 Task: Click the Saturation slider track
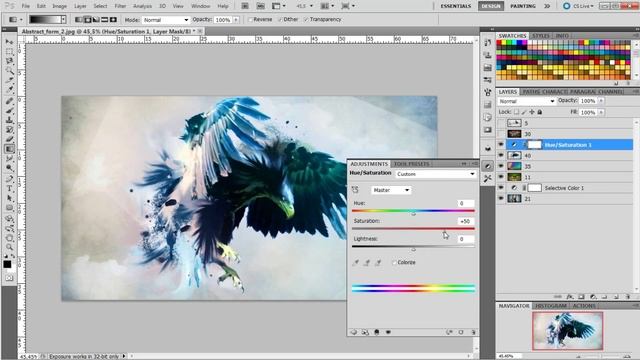[x=413, y=229]
